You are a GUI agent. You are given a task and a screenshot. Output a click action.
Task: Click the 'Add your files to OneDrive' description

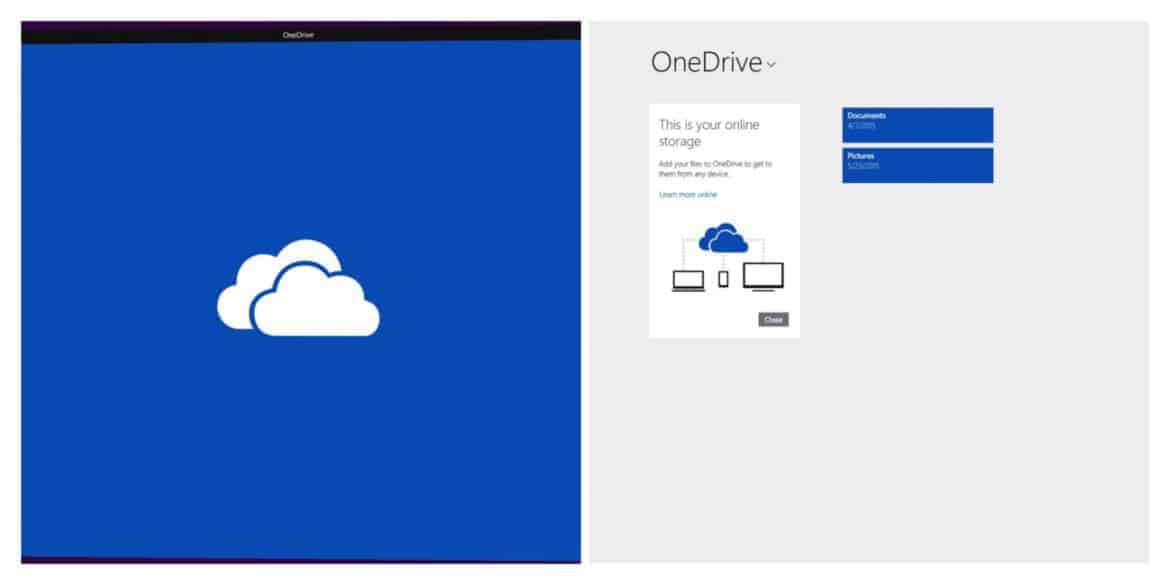715,169
